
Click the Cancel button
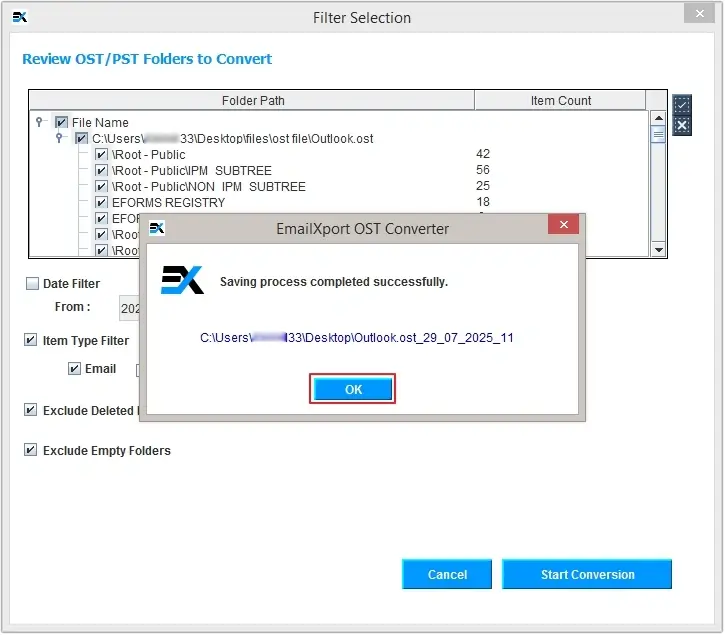click(x=447, y=575)
